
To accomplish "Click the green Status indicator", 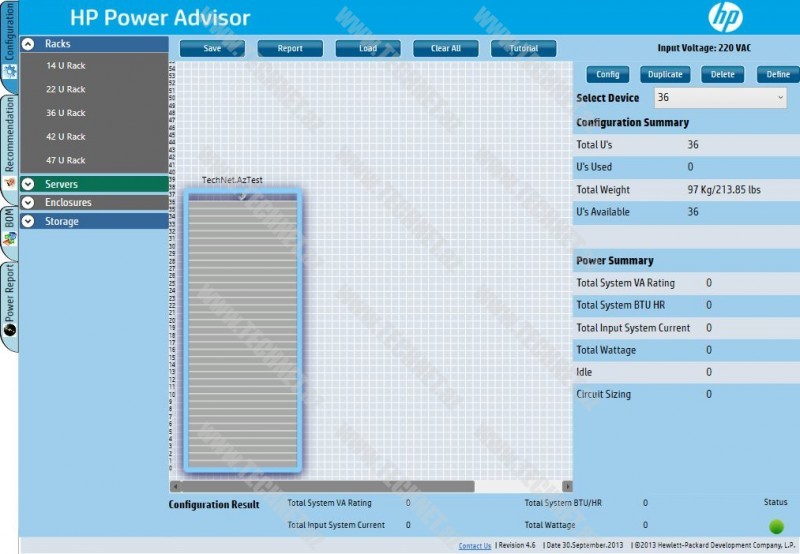I will (776, 526).
